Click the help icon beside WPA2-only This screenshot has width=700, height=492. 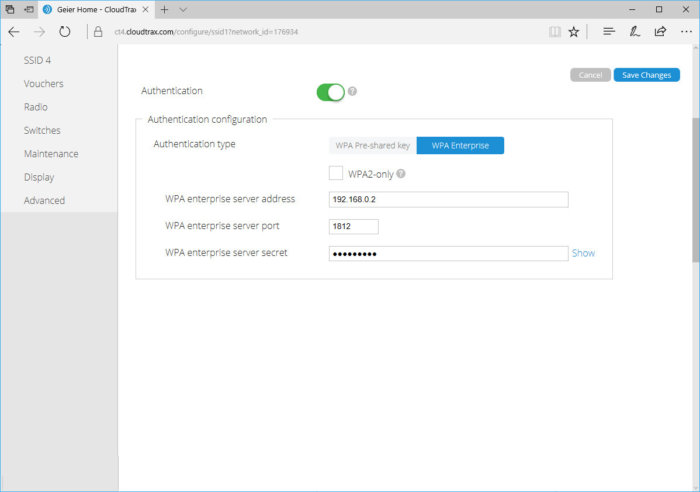401,174
